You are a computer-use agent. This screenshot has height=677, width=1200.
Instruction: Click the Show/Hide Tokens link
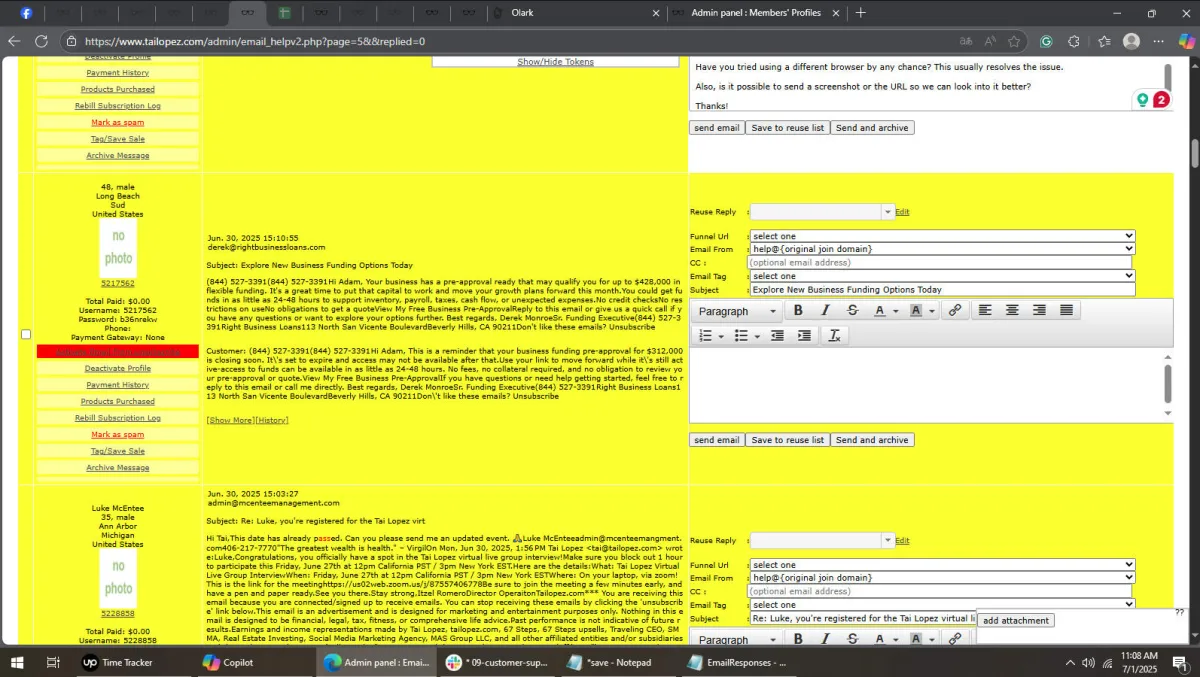(x=555, y=62)
